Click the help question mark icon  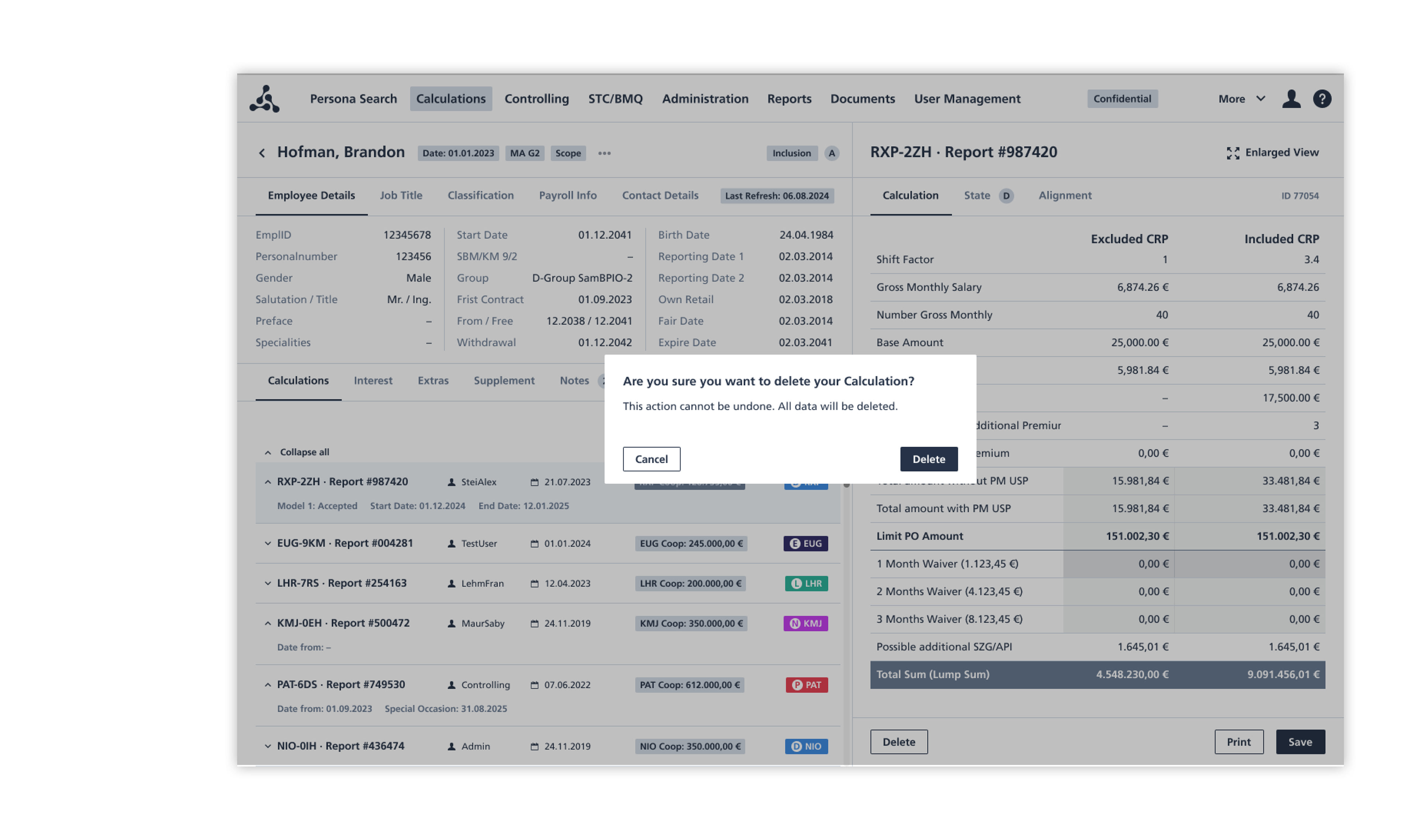point(1322,99)
